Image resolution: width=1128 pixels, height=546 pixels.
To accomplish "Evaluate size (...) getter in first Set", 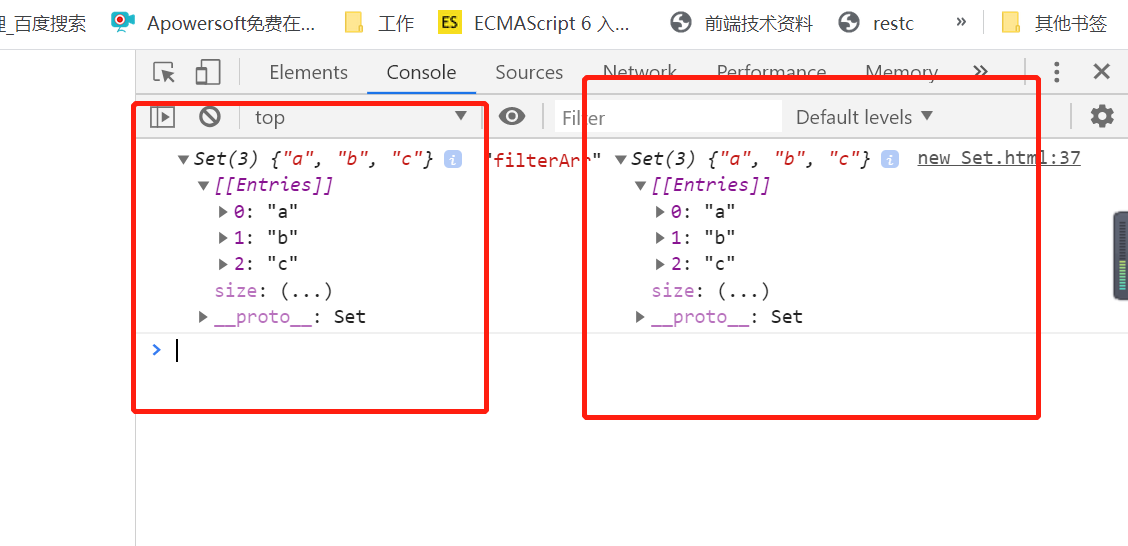I will coord(306,291).
